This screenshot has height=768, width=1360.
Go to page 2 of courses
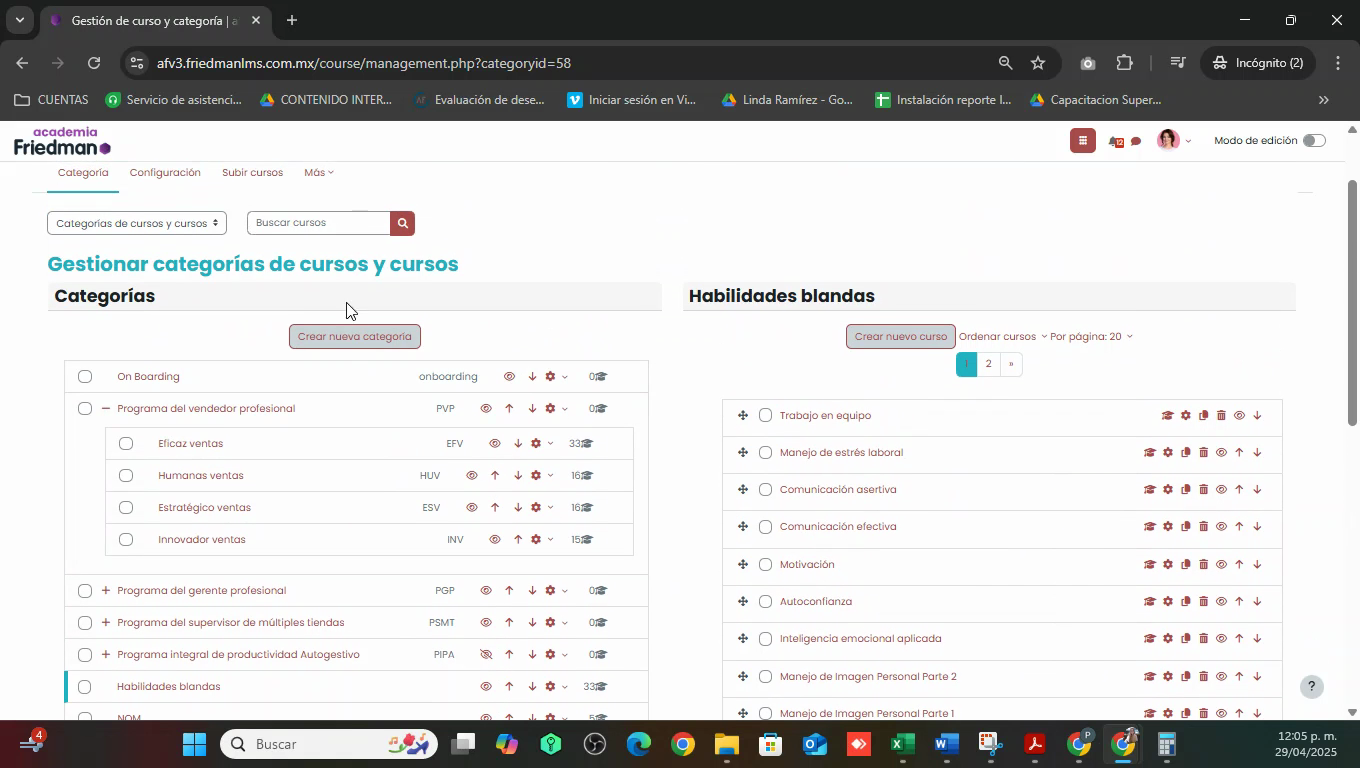988,364
